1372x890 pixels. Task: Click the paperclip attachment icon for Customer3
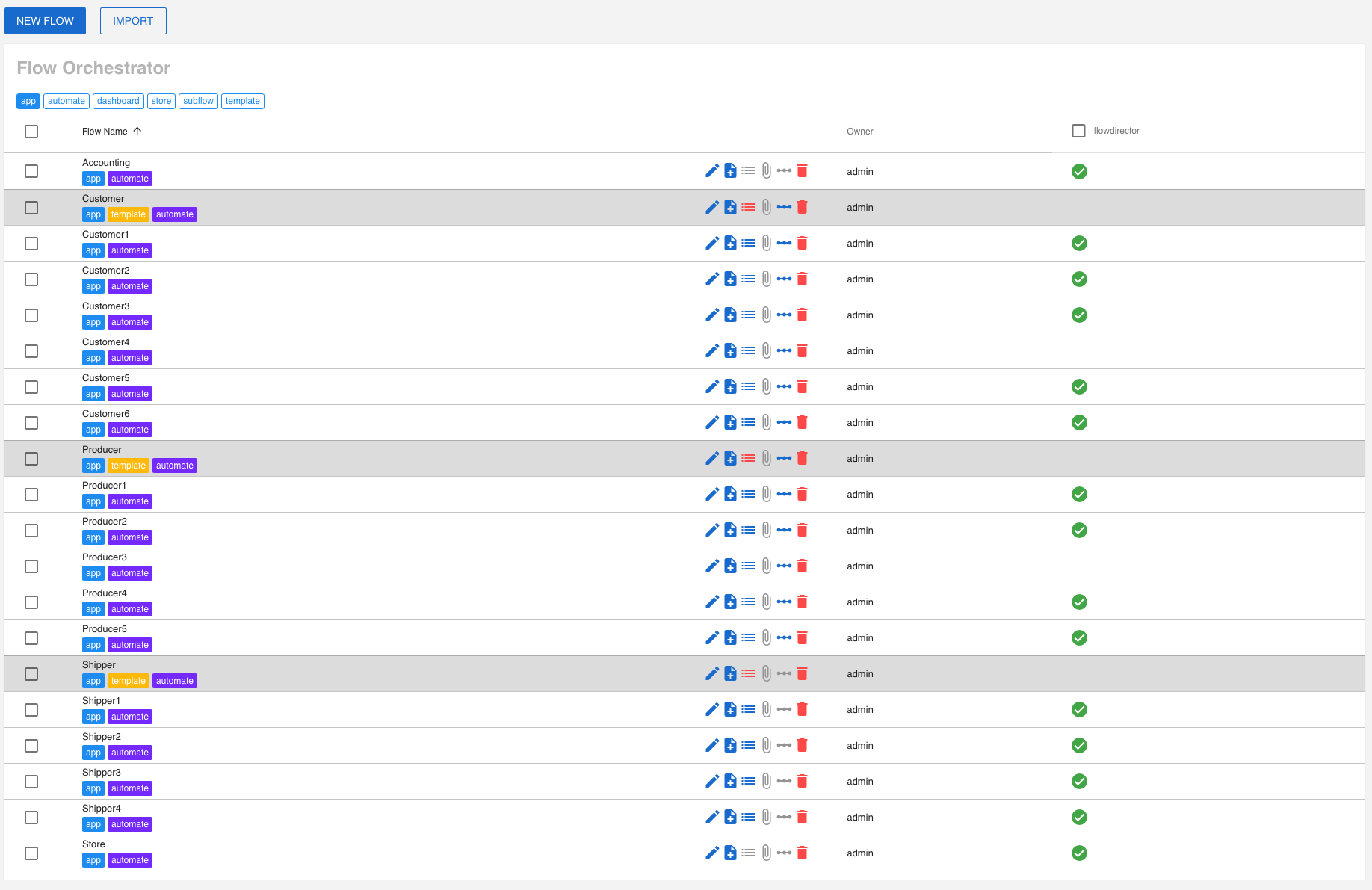(766, 315)
